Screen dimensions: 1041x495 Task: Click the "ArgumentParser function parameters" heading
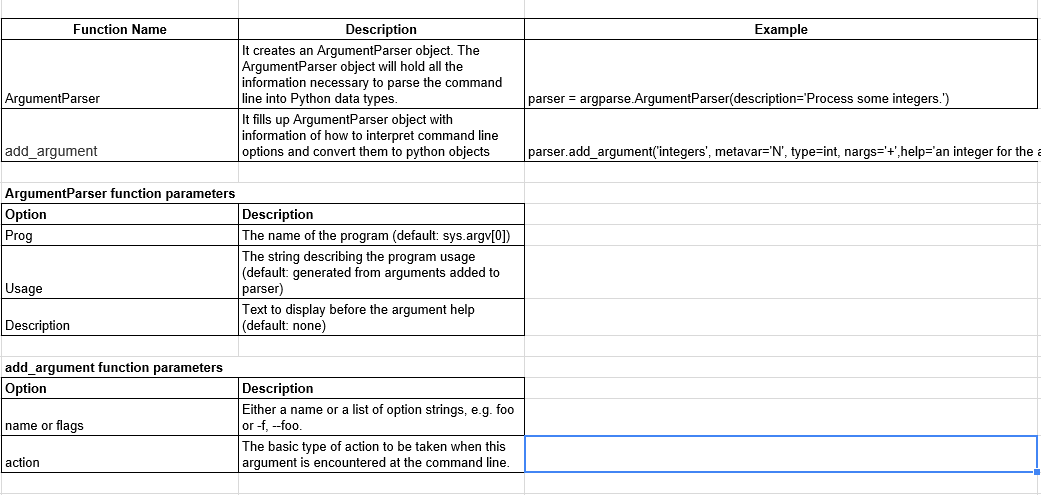(119, 193)
